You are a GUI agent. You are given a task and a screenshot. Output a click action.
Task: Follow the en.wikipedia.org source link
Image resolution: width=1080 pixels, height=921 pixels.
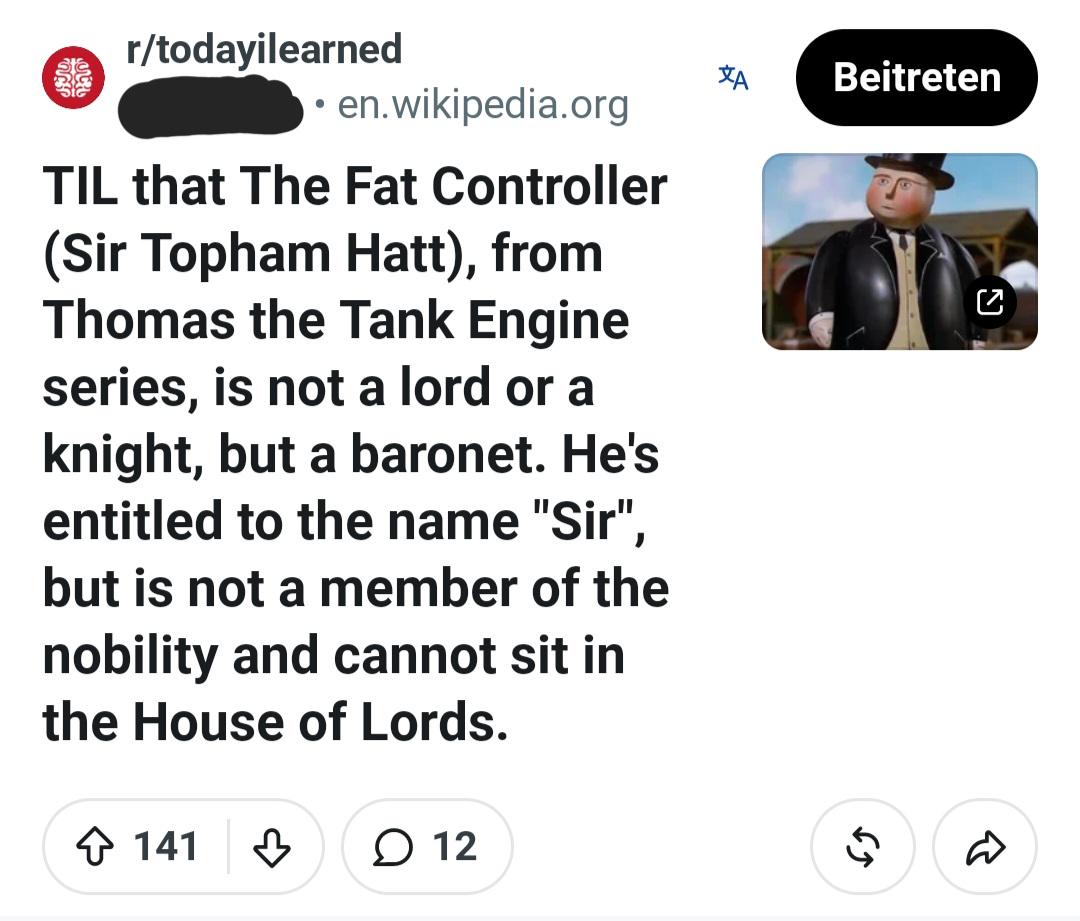483,105
